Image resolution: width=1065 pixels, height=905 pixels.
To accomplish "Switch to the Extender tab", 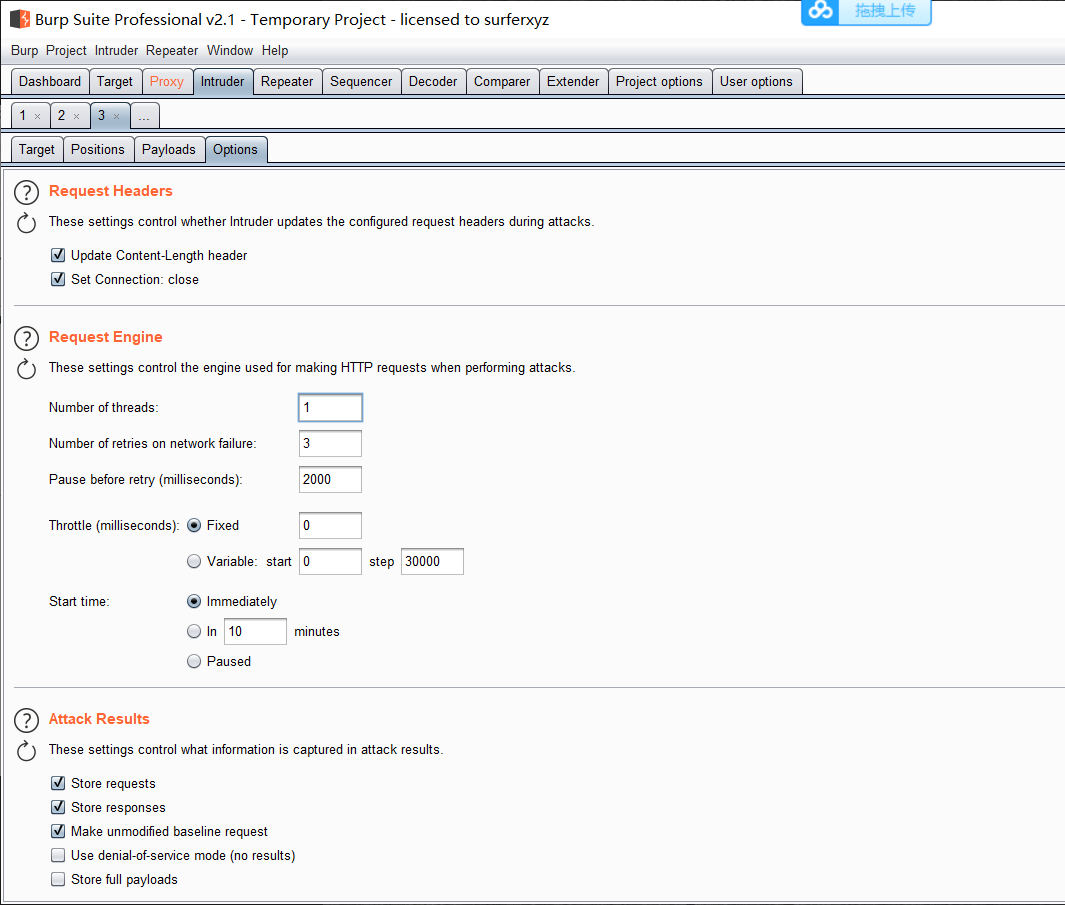I will coord(573,82).
